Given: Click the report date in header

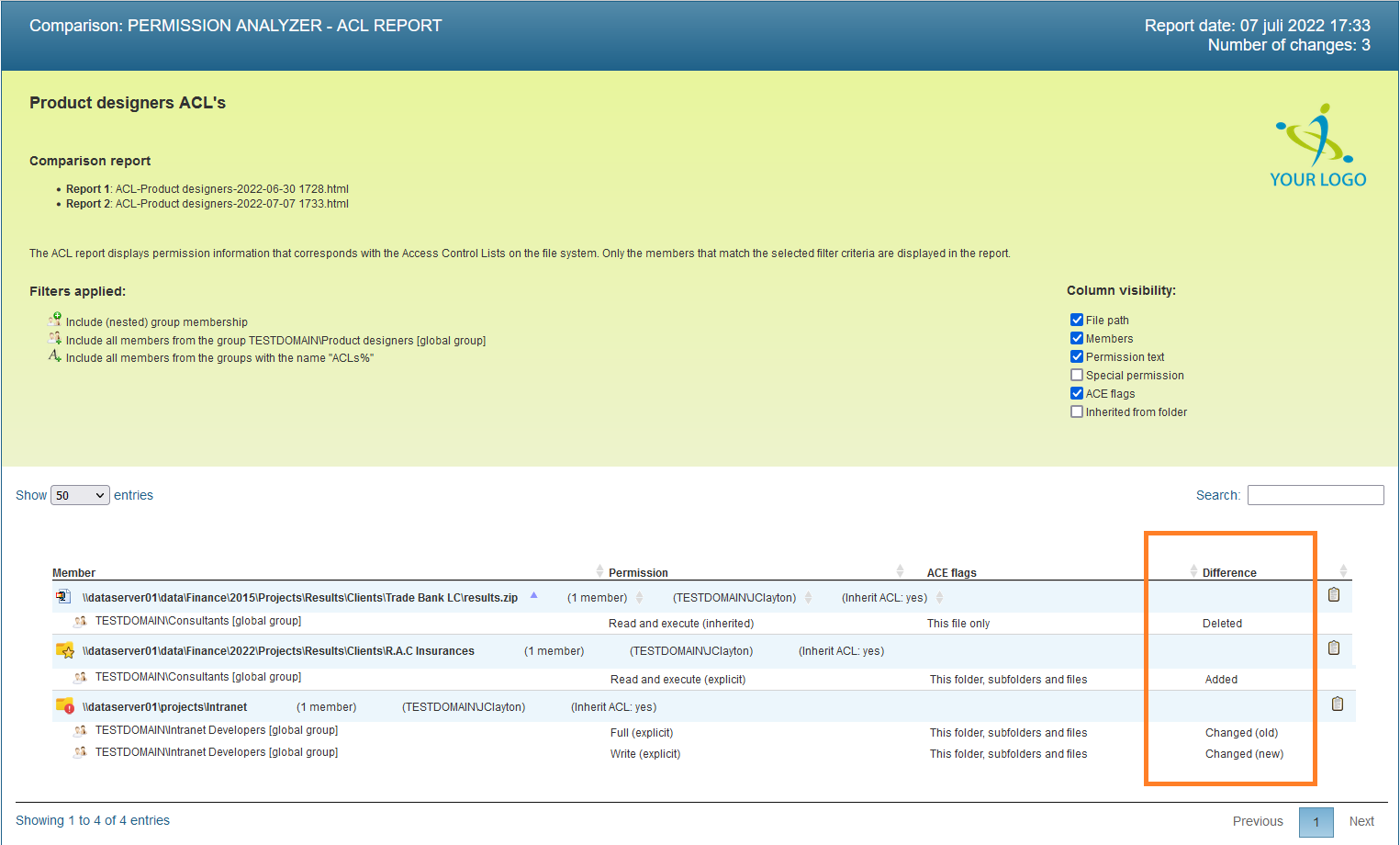Looking at the screenshot, I should pos(1258,26).
